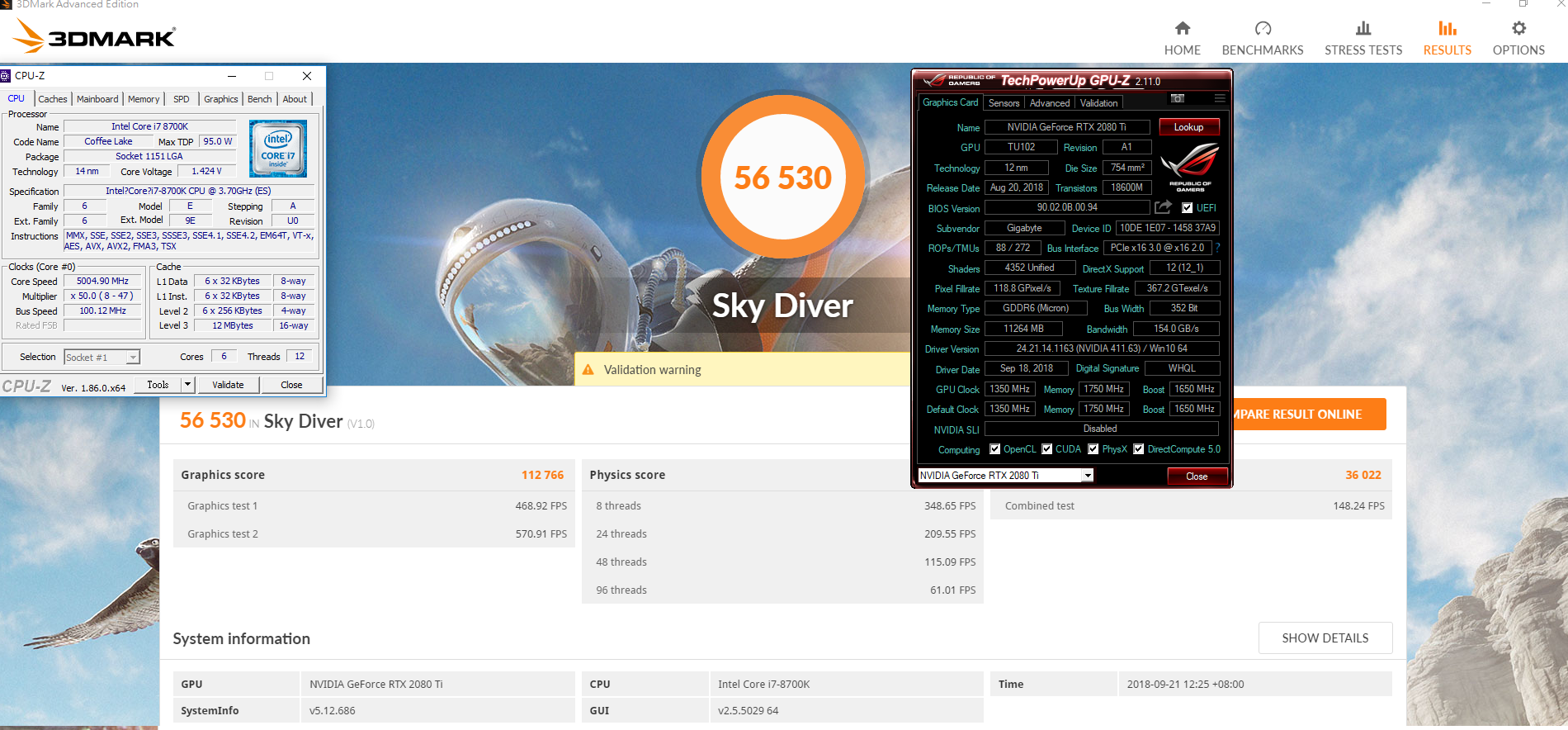Screen dimensions: 1568x730
Task: Click the Bus Interface question mark in GPU-Z
Action: [x=1217, y=248]
